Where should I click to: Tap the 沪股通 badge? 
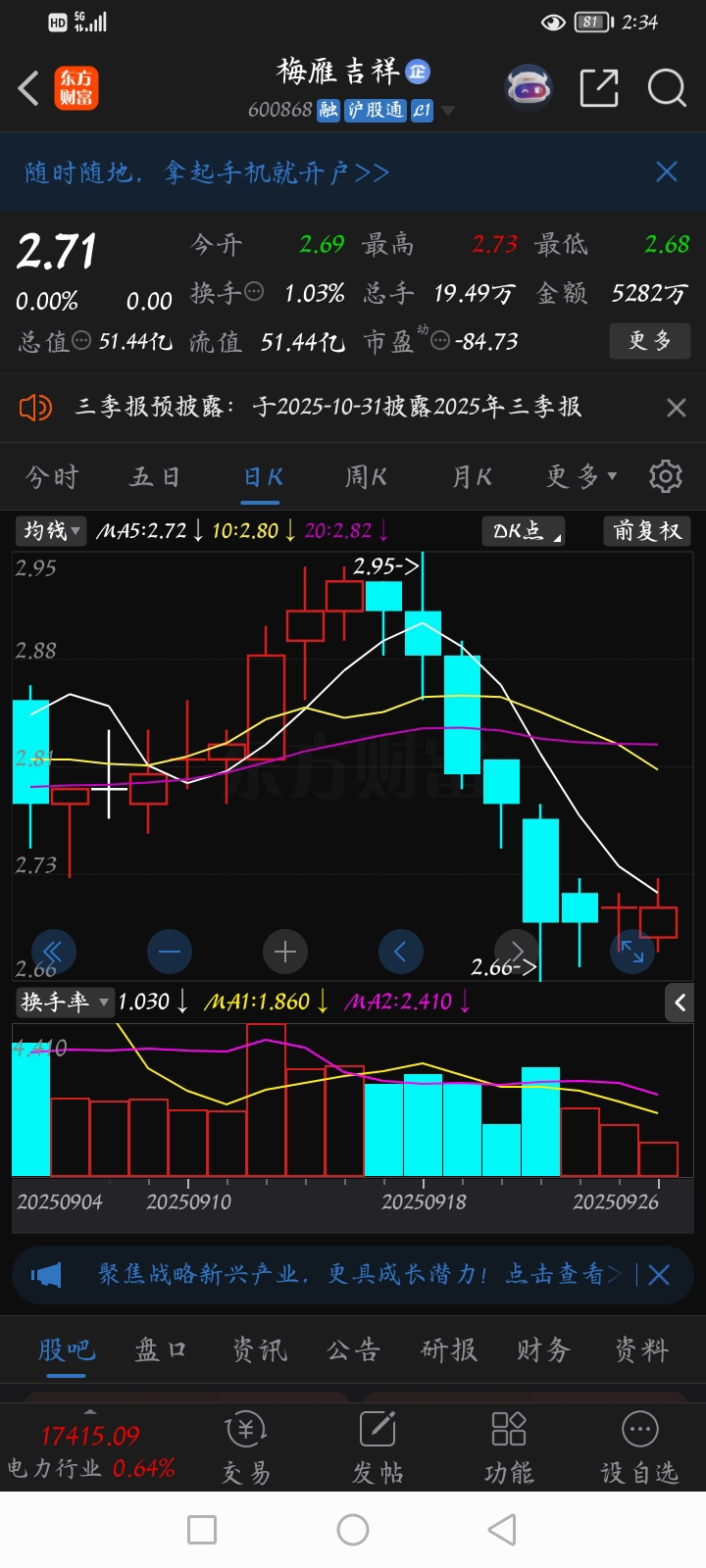[376, 110]
